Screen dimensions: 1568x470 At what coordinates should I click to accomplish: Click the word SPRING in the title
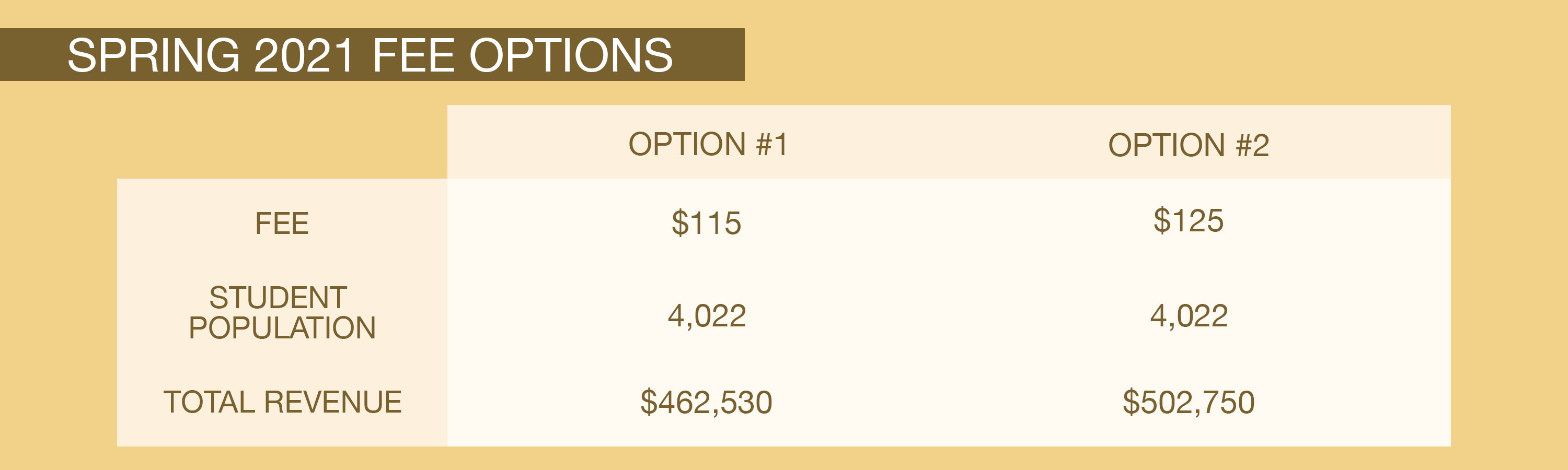click(153, 55)
